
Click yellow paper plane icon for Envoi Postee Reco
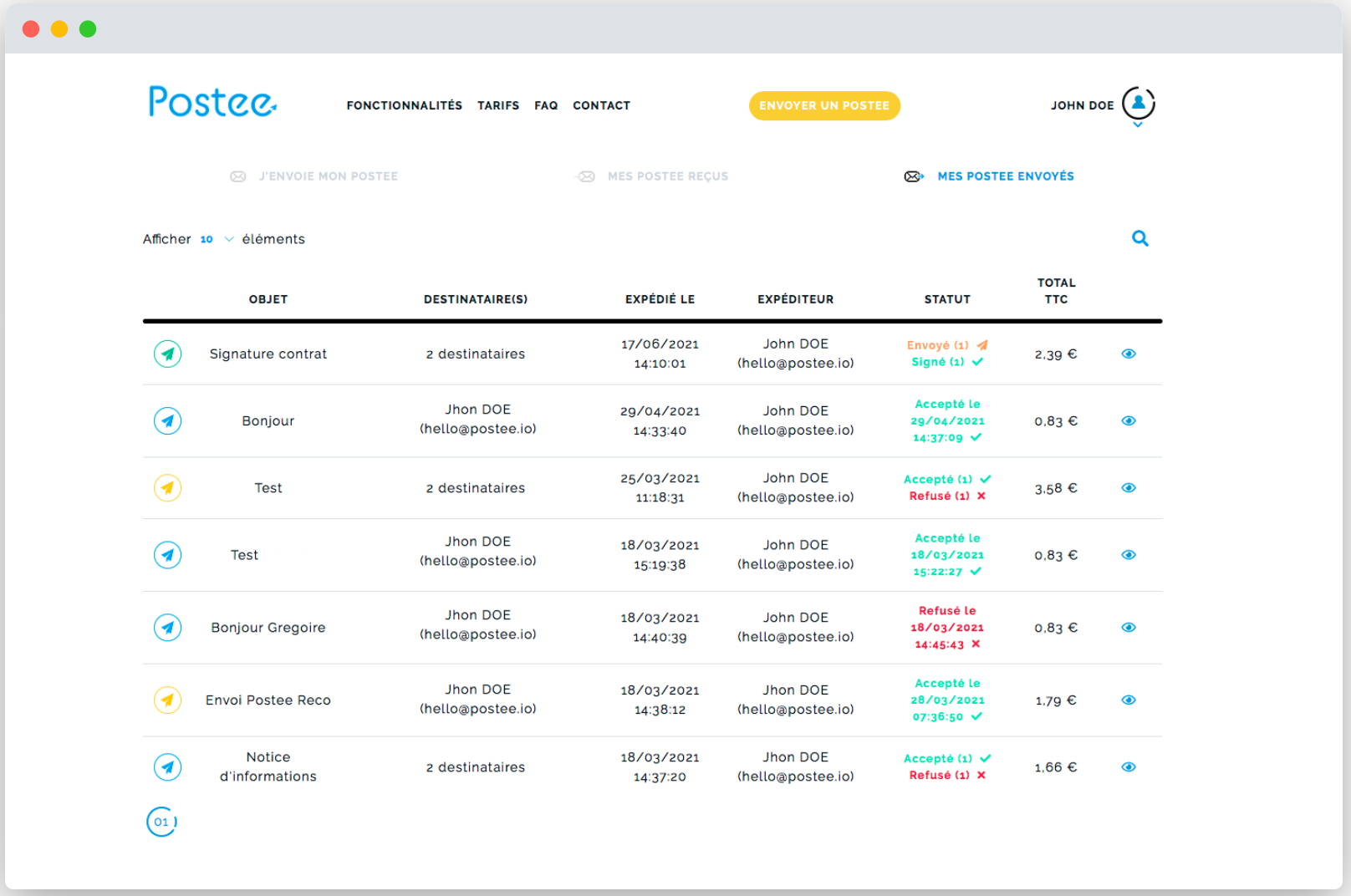click(168, 700)
